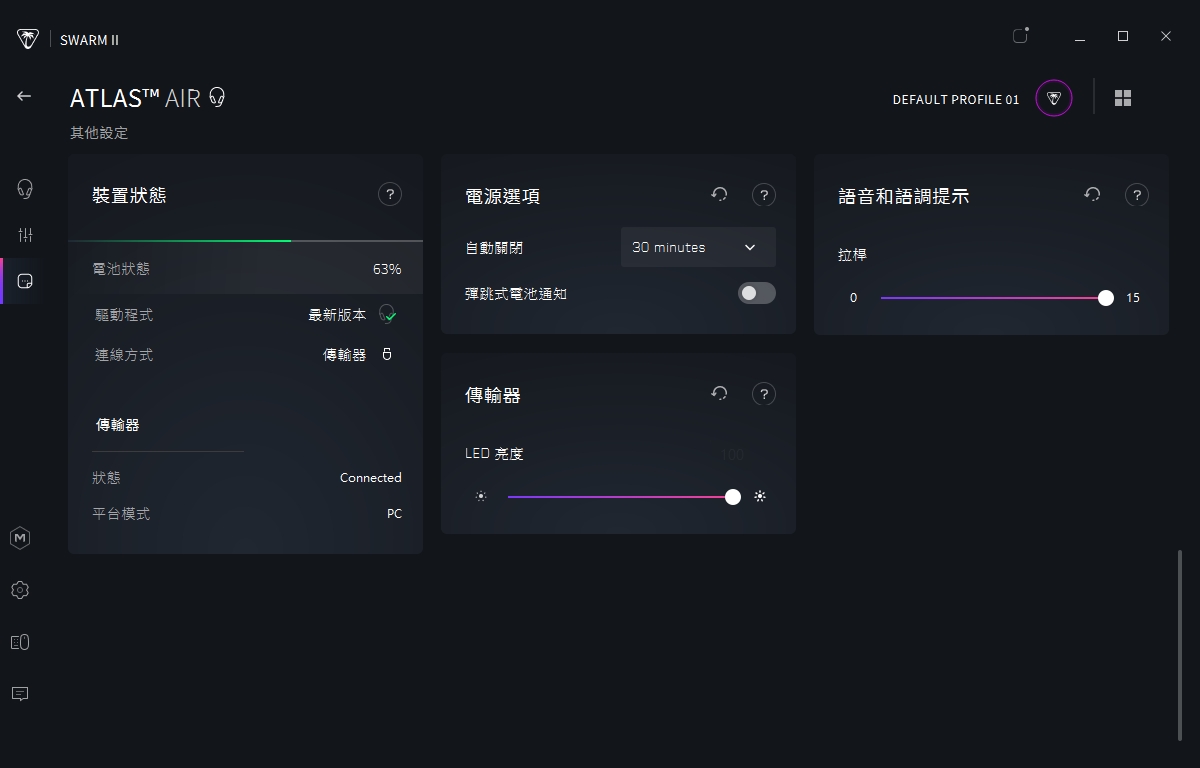Reset 電源選項 settings to default
1200x768 pixels.
[719, 195]
